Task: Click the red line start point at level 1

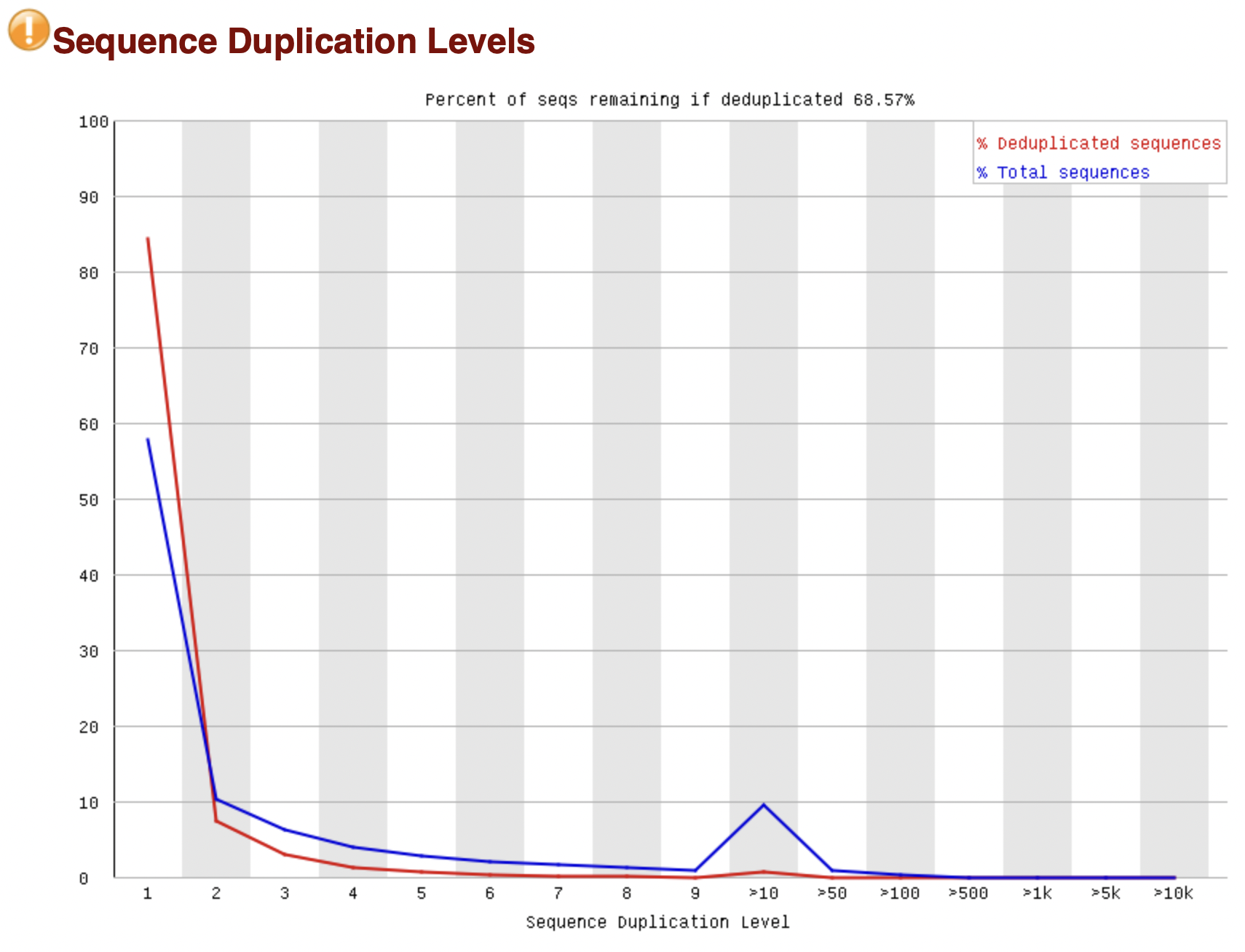Action: 148,238
